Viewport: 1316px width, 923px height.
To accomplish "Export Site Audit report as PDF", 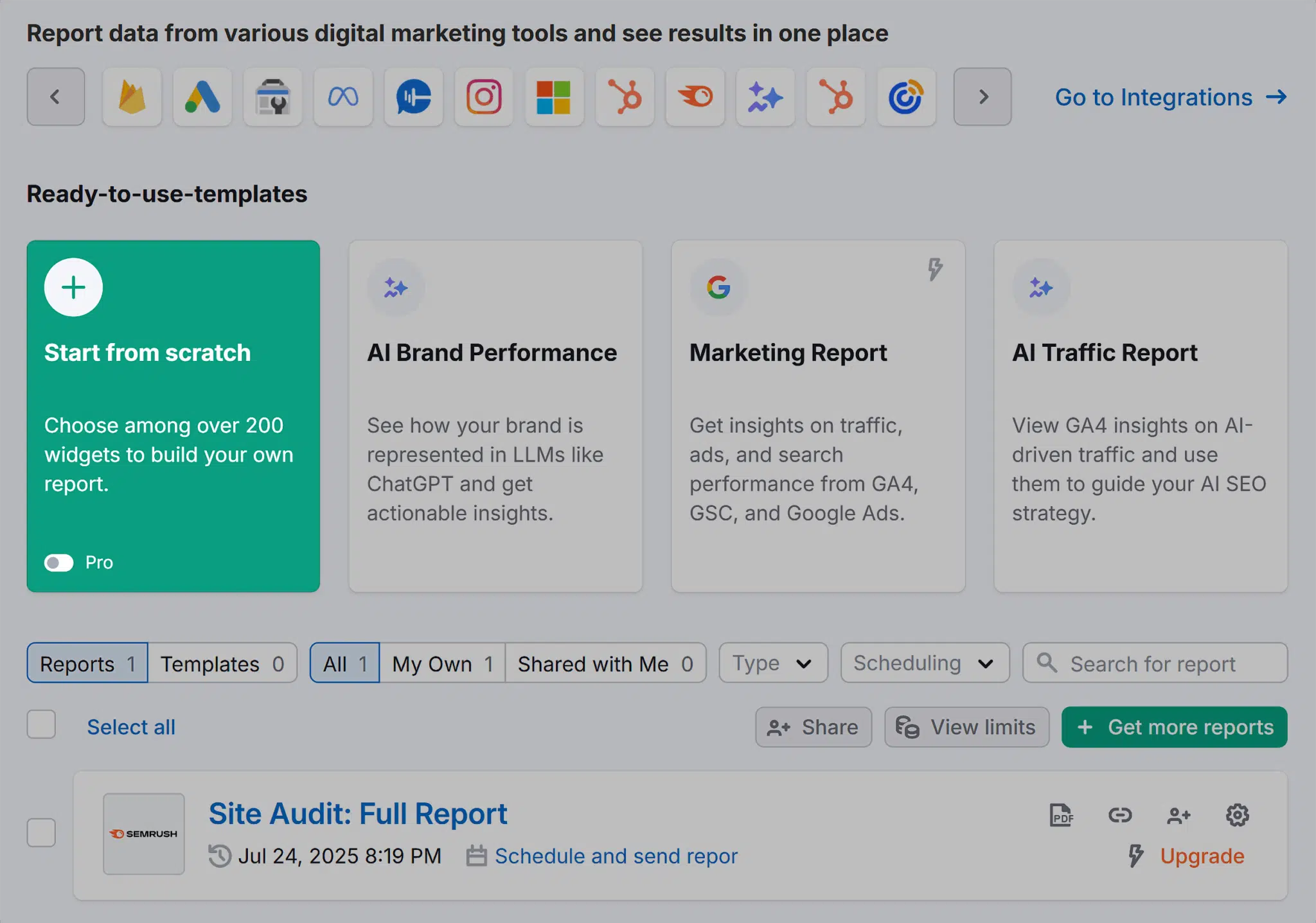I will (x=1062, y=815).
